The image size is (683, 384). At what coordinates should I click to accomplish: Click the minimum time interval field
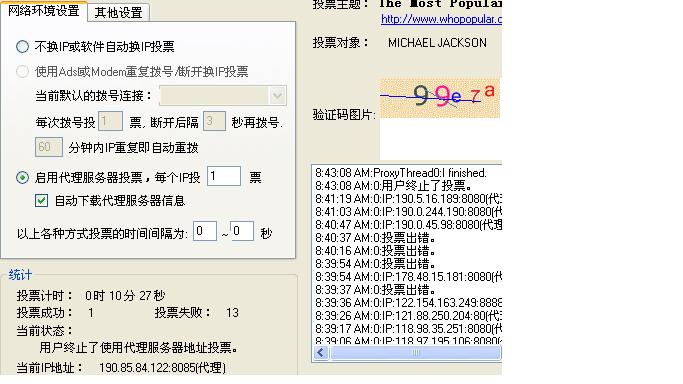coord(205,231)
